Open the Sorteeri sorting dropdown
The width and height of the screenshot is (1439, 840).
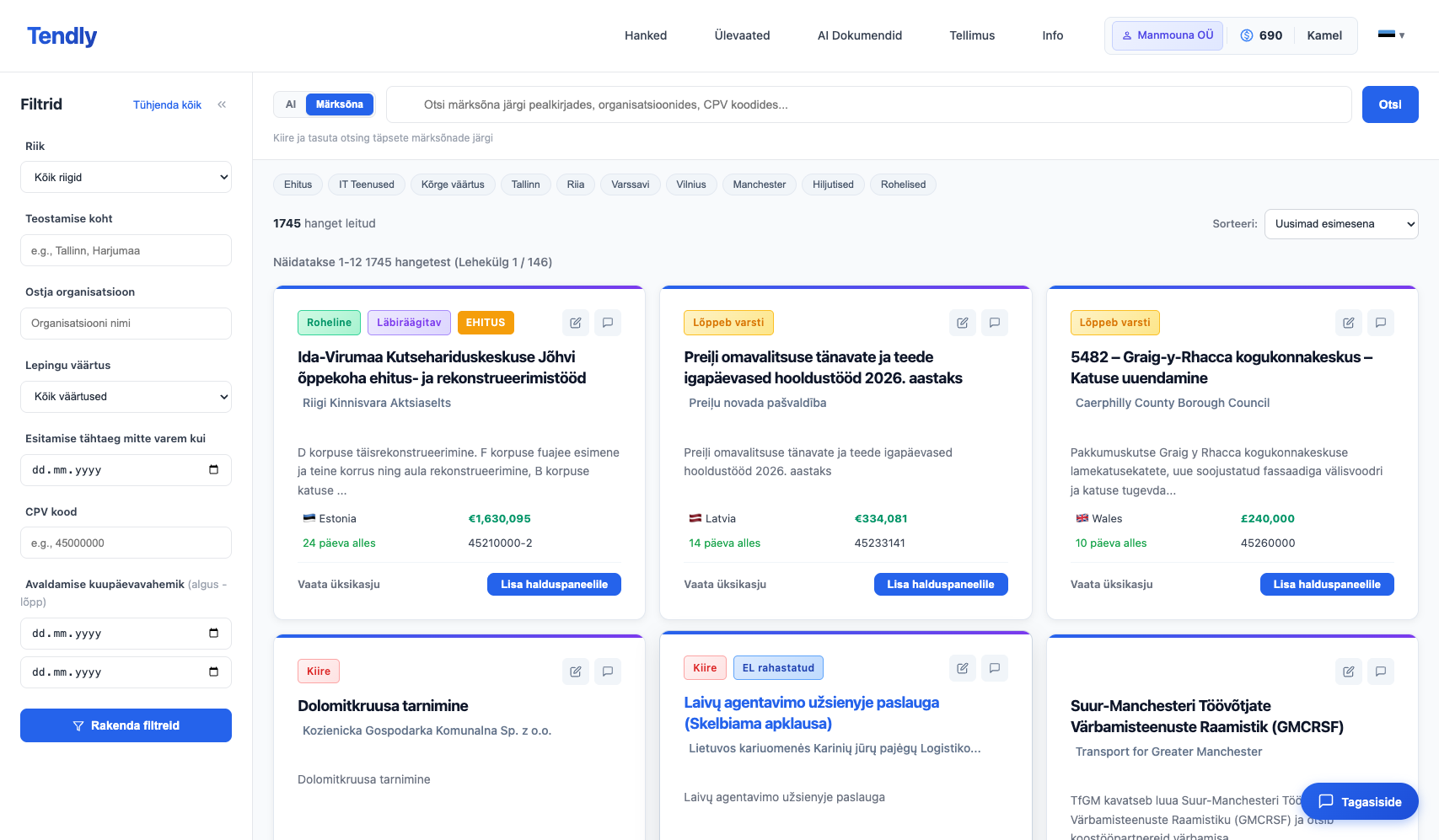click(x=1340, y=224)
